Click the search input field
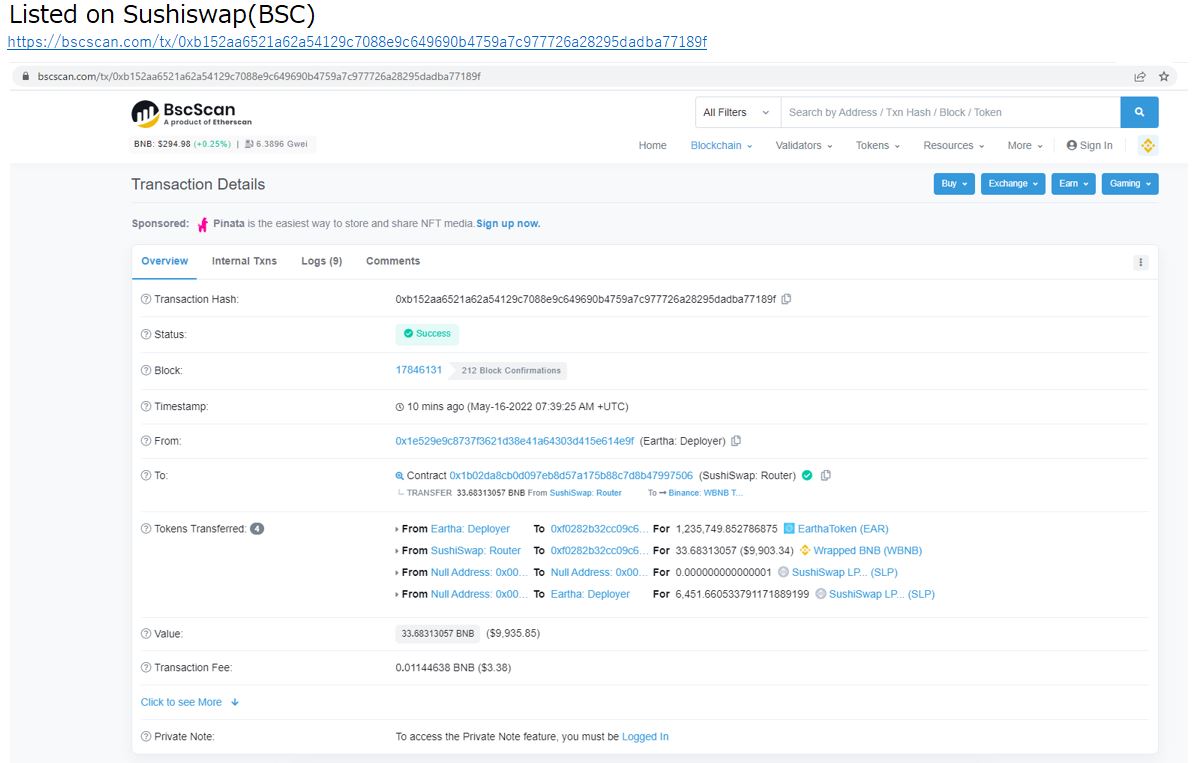 coord(950,112)
